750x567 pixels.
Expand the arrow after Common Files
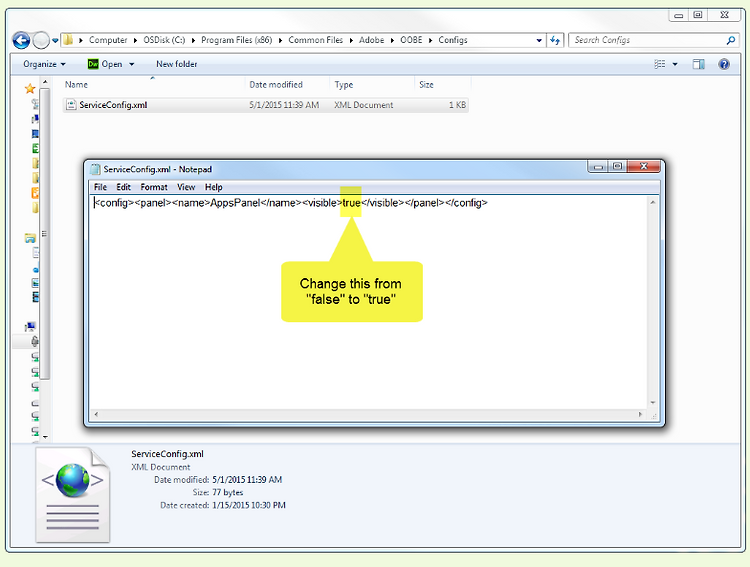click(x=351, y=40)
